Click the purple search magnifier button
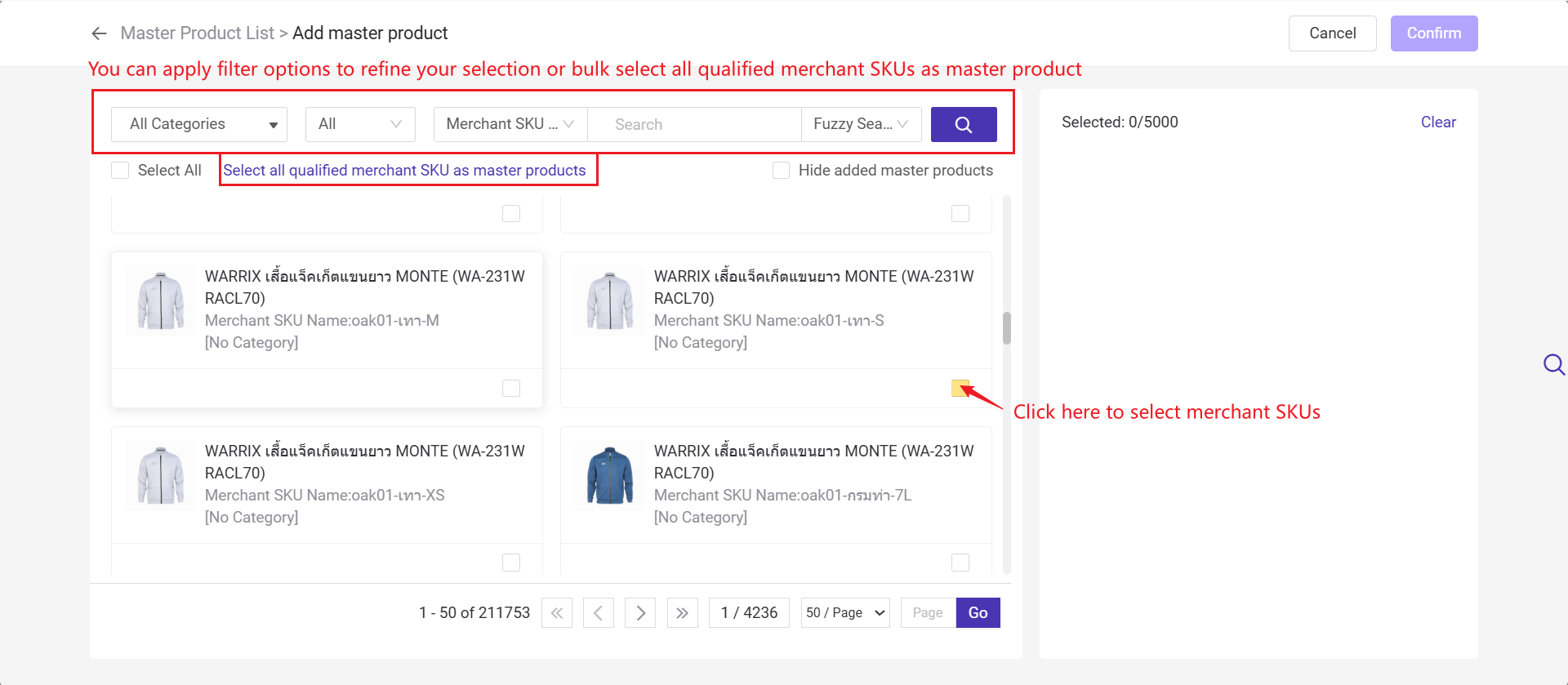This screenshot has height=685, width=1568. coord(964,124)
